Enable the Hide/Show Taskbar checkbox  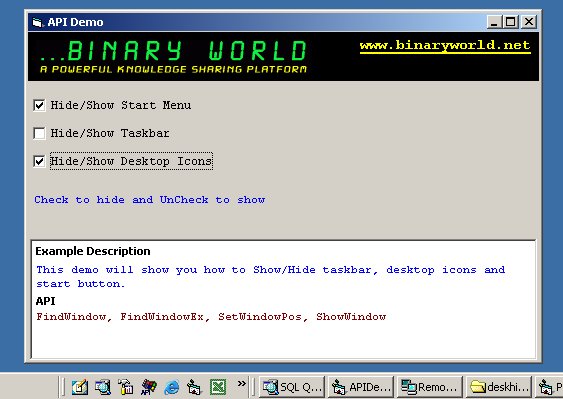coord(39,133)
